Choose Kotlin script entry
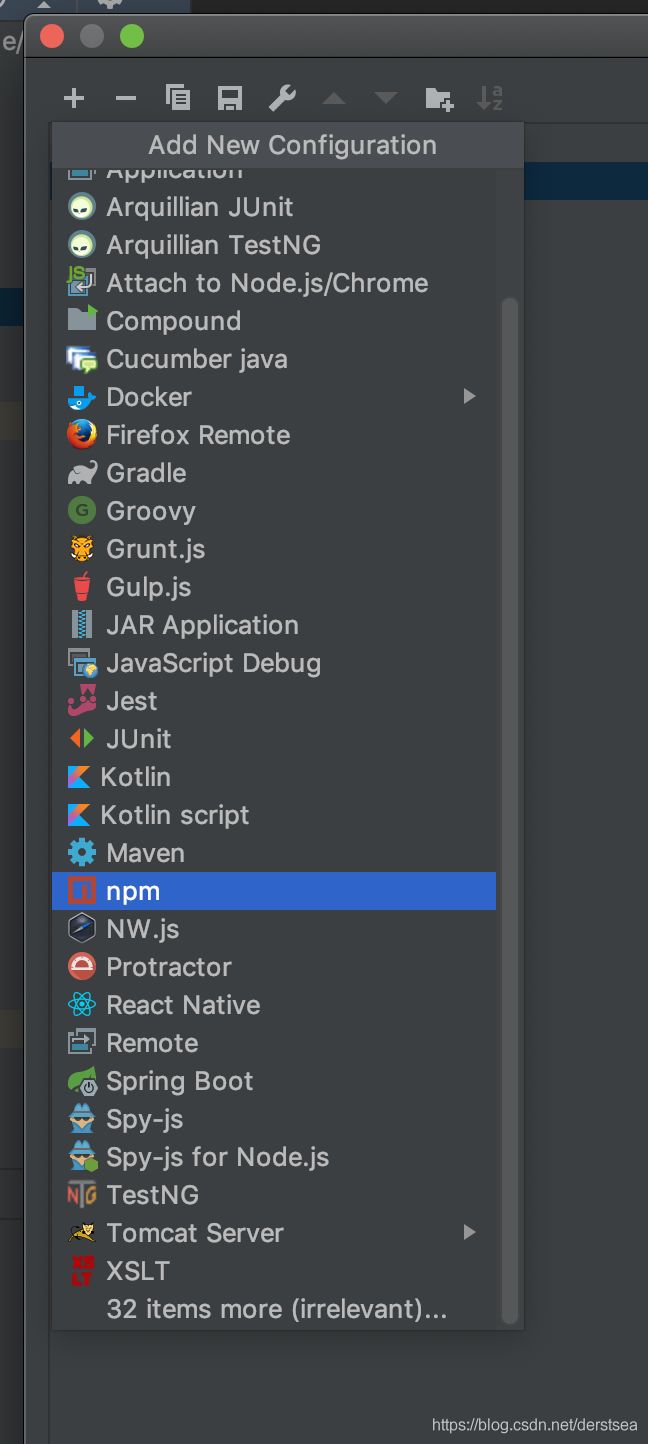648x1444 pixels. (274, 815)
